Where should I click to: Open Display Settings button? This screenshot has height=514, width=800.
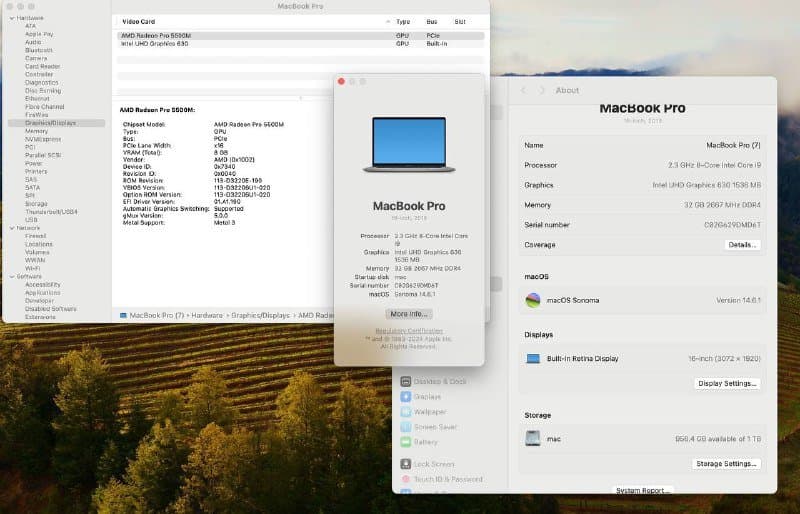[x=727, y=383]
